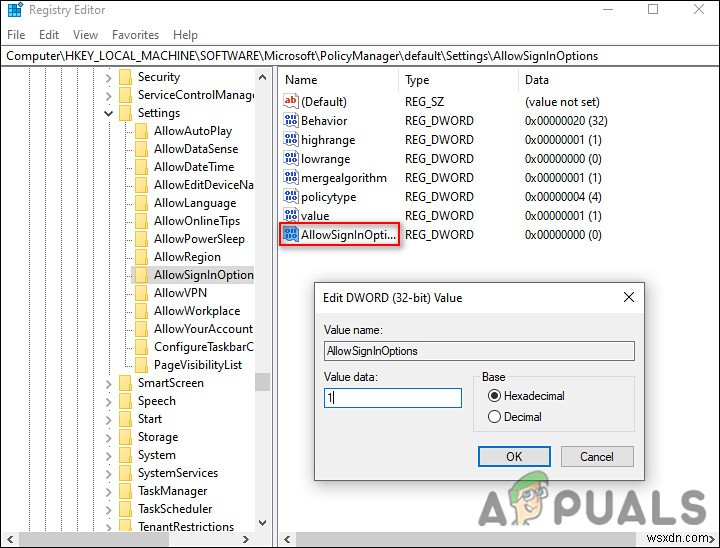Click the tree pane vertical scrollbar thumb

(x=262, y=382)
